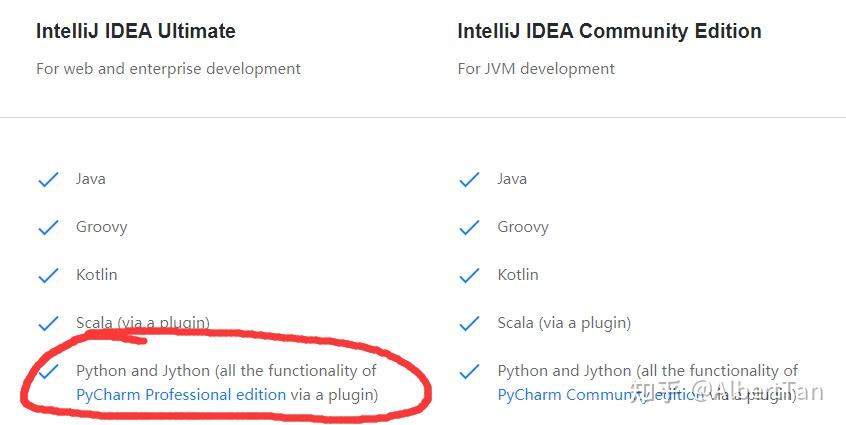Click the "For web and enterprise development" subtitle

(168, 69)
